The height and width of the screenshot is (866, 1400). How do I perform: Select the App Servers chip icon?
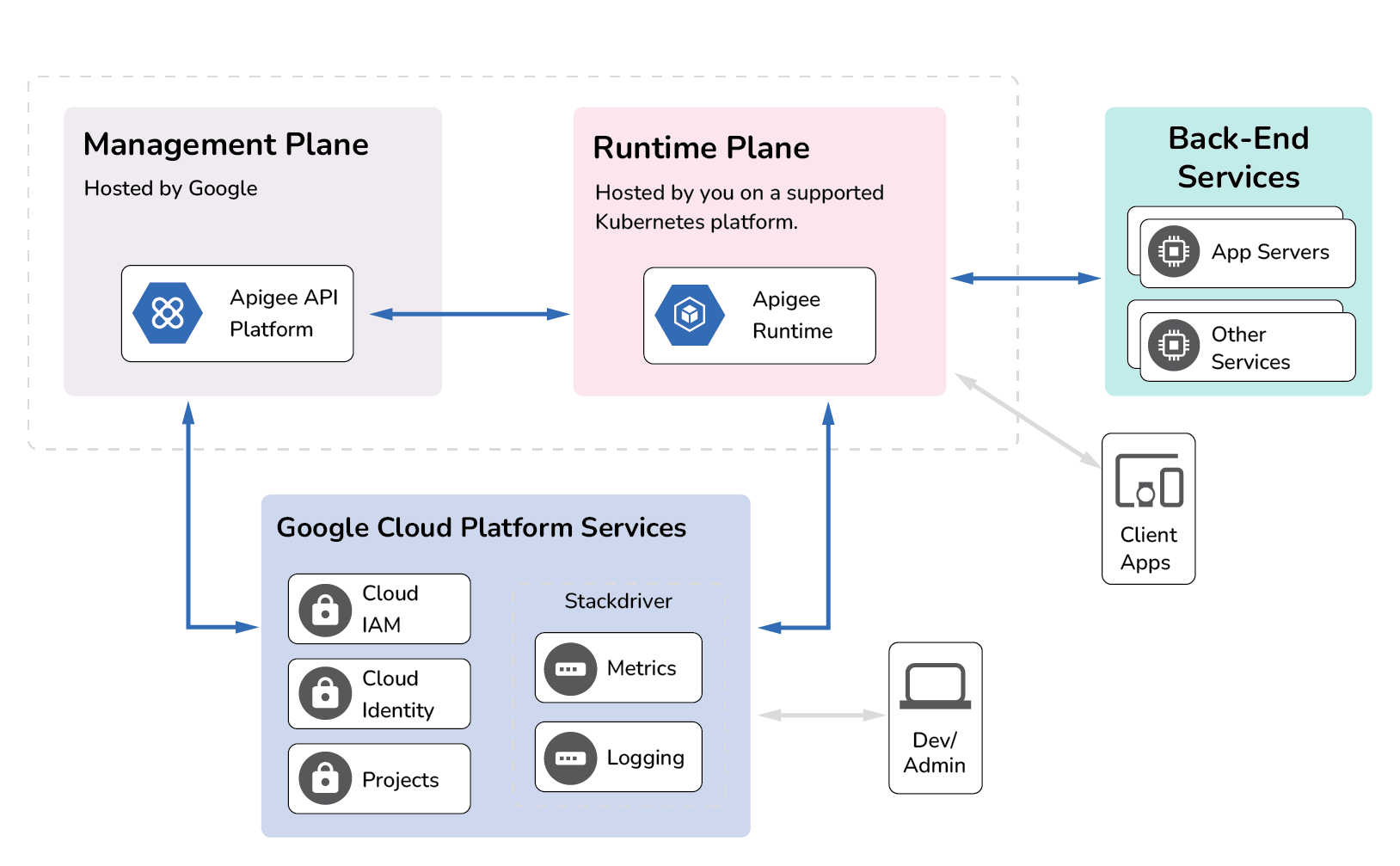(x=1173, y=252)
